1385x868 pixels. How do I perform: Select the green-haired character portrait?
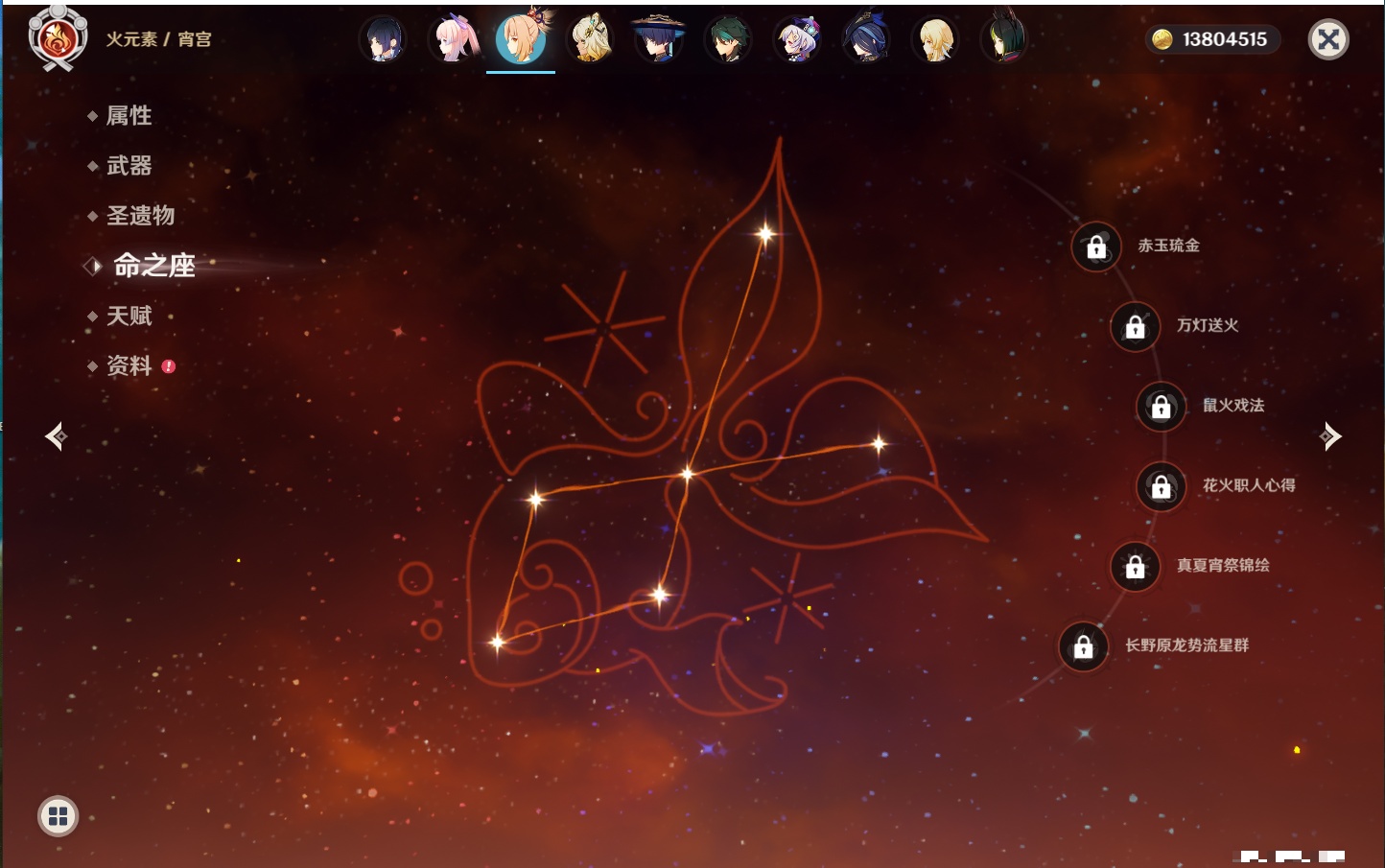pos(728,39)
